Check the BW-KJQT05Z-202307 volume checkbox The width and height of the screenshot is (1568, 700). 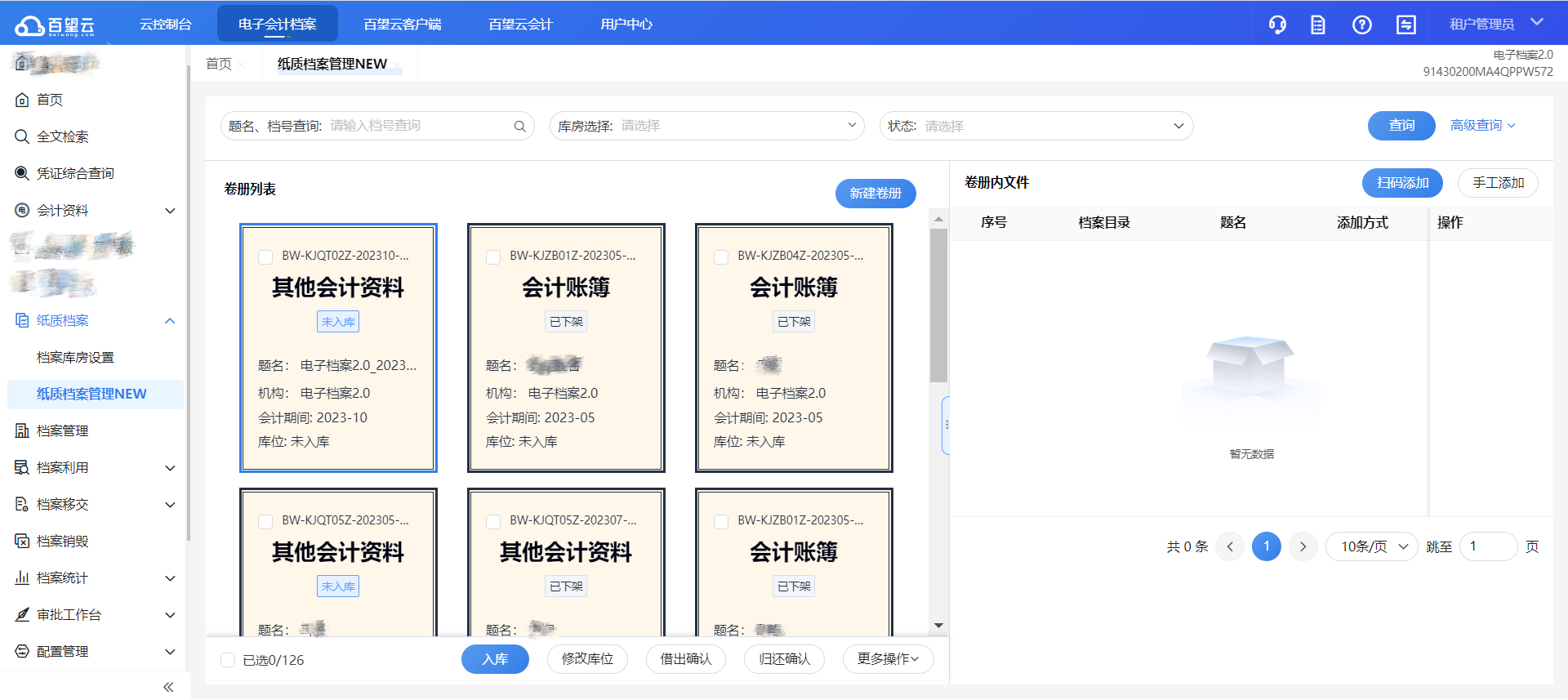493,521
